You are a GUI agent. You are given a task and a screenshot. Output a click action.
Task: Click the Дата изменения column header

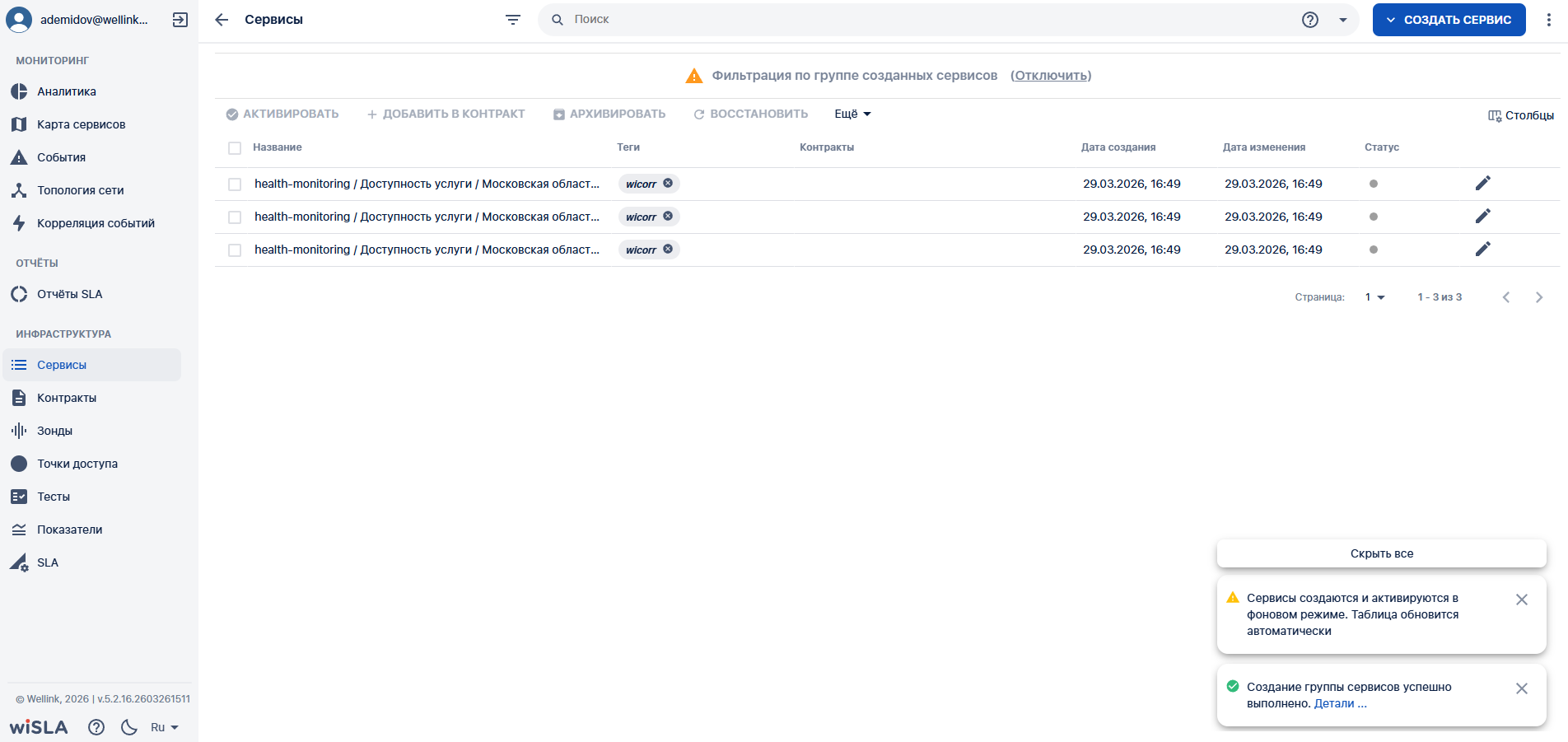pos(1264,147)
